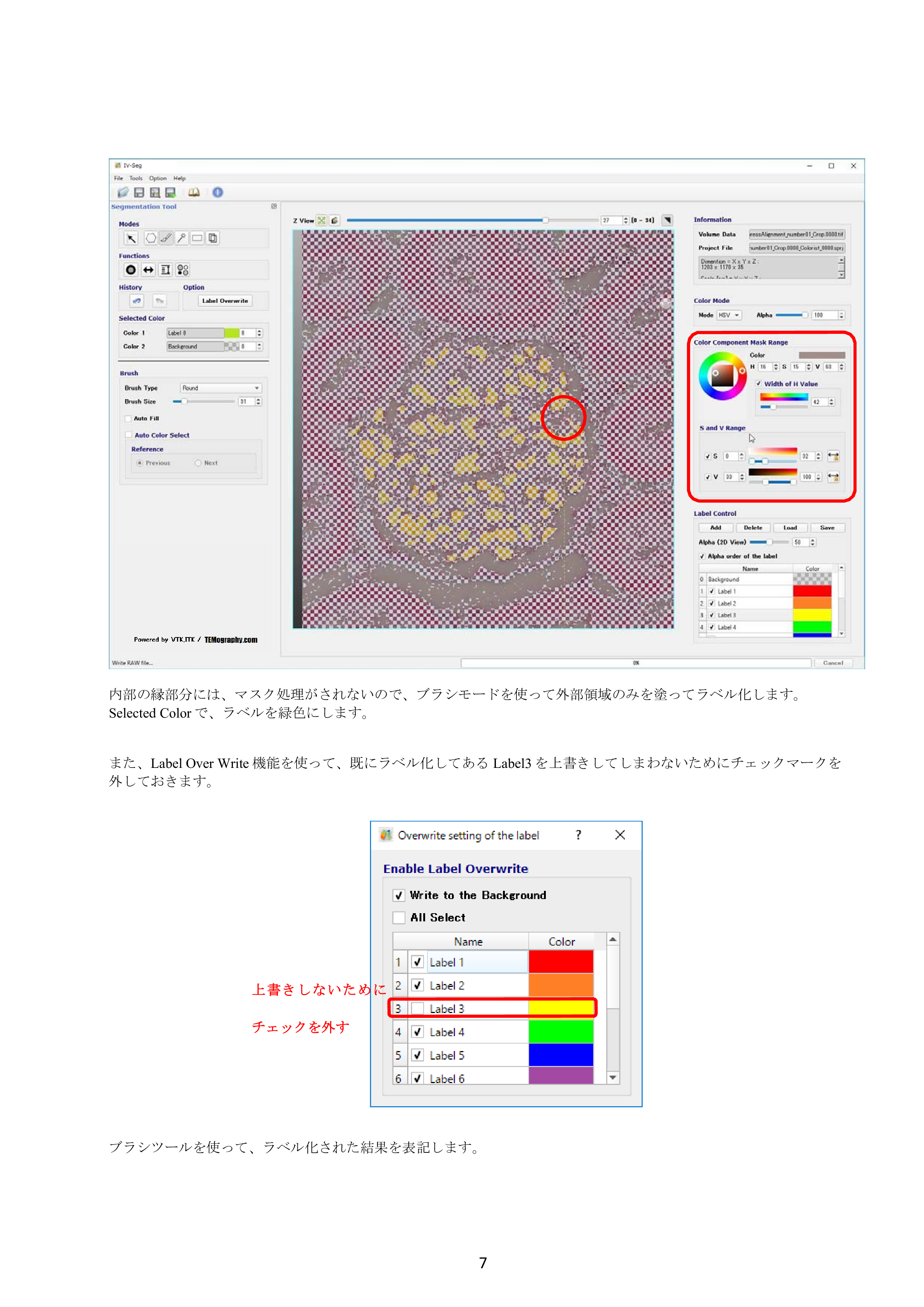Toggle the Write to the Background checkbox
The image size is (924, 1307).
[399, 895]
